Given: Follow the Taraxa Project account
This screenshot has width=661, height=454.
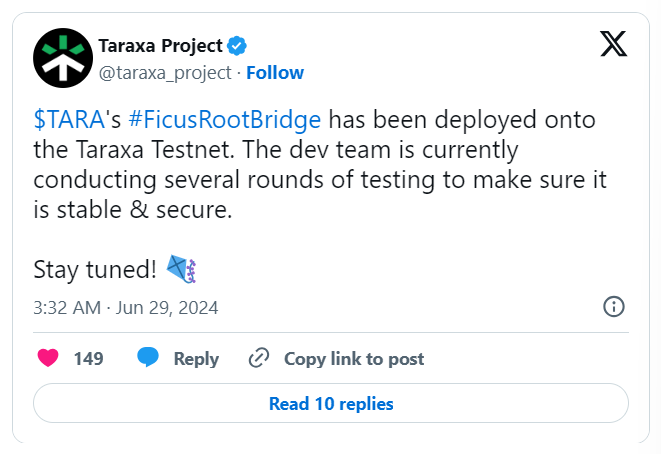Looking at the screenshot, I should (x=275, y=73).
